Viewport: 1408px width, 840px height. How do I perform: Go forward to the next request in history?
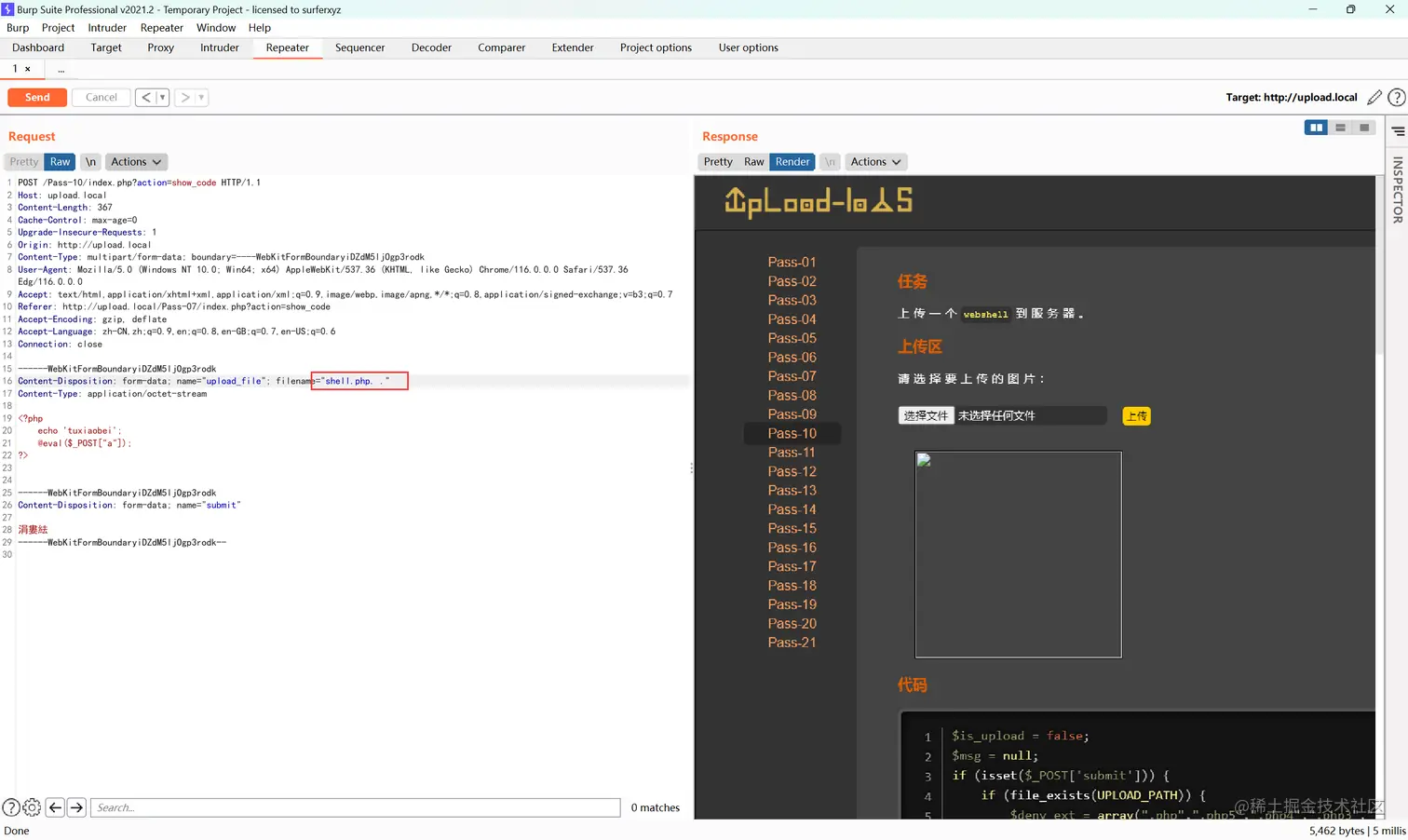tap(185, 97)
